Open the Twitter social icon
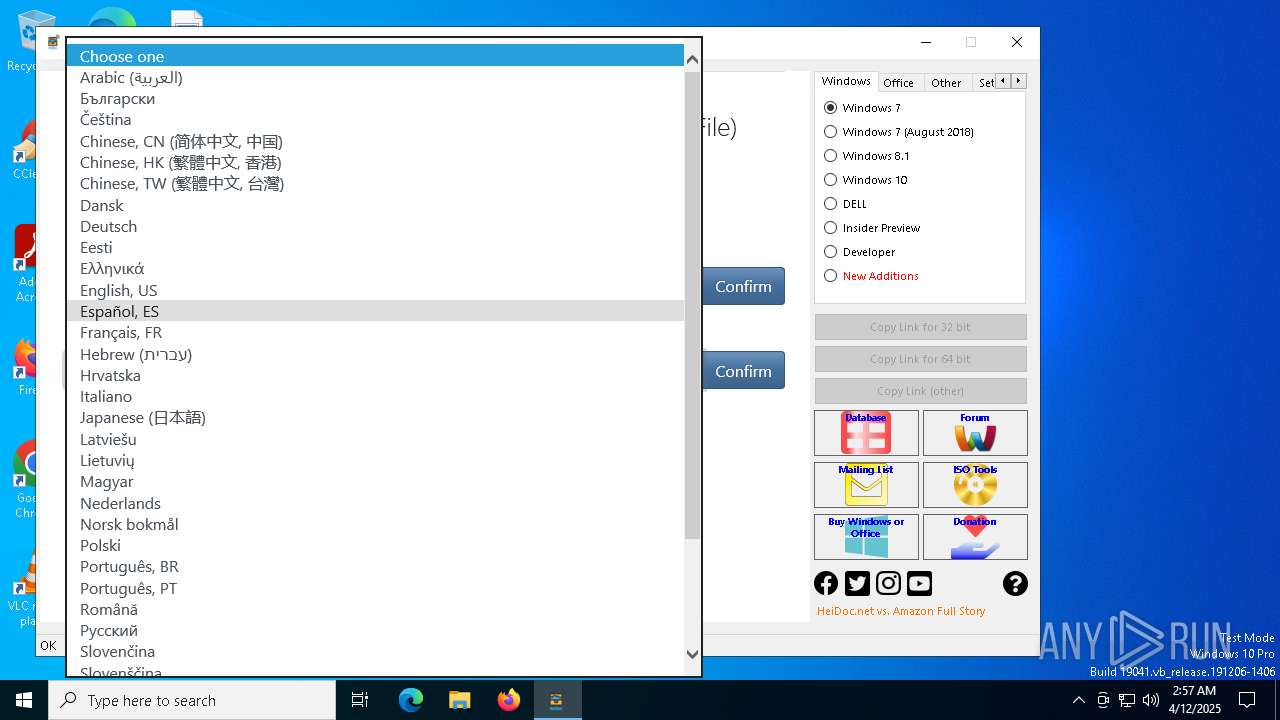The width and height of the screenshot is (1280, 720). coord(857,583)
